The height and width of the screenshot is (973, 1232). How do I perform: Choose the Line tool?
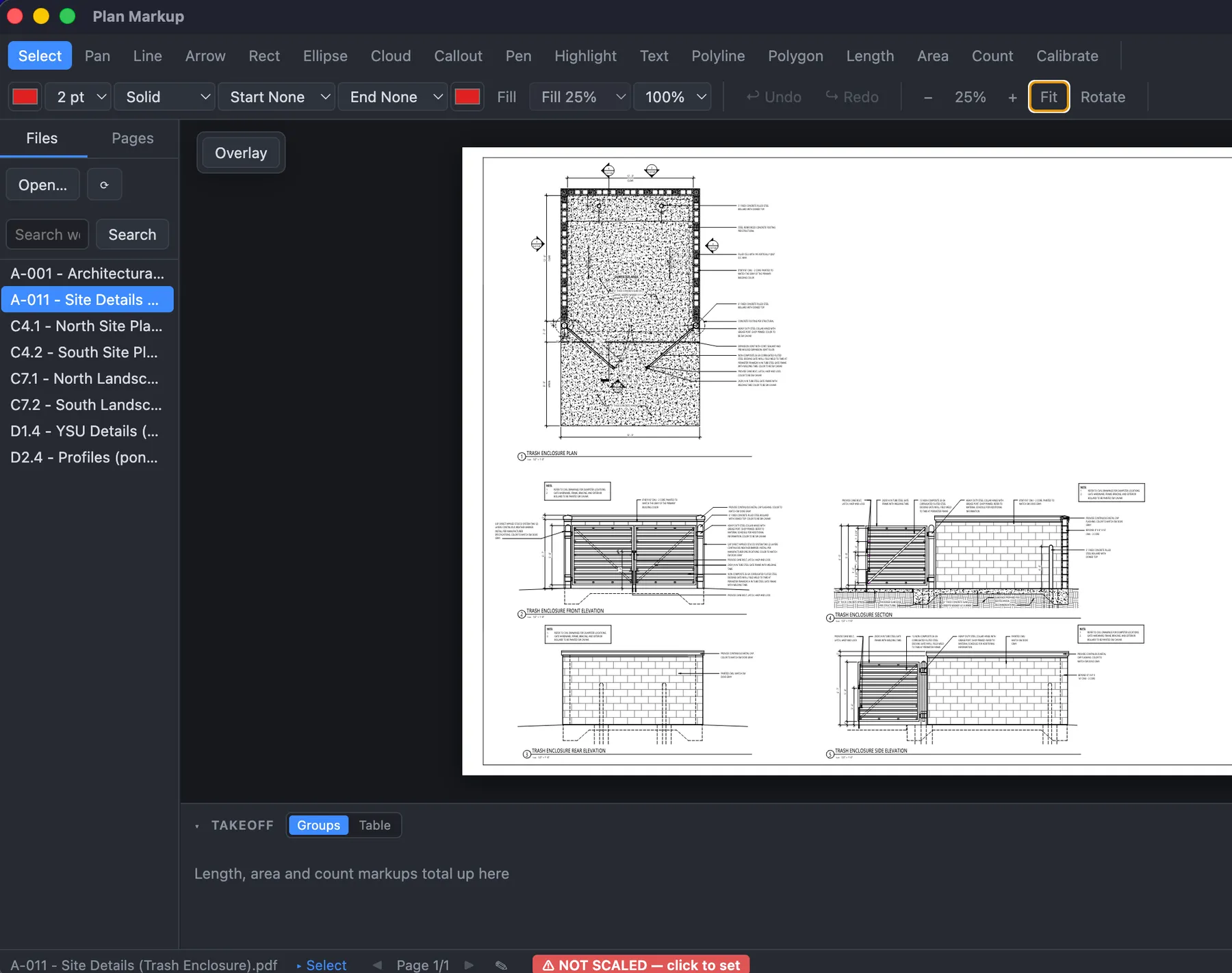[148, 56]
